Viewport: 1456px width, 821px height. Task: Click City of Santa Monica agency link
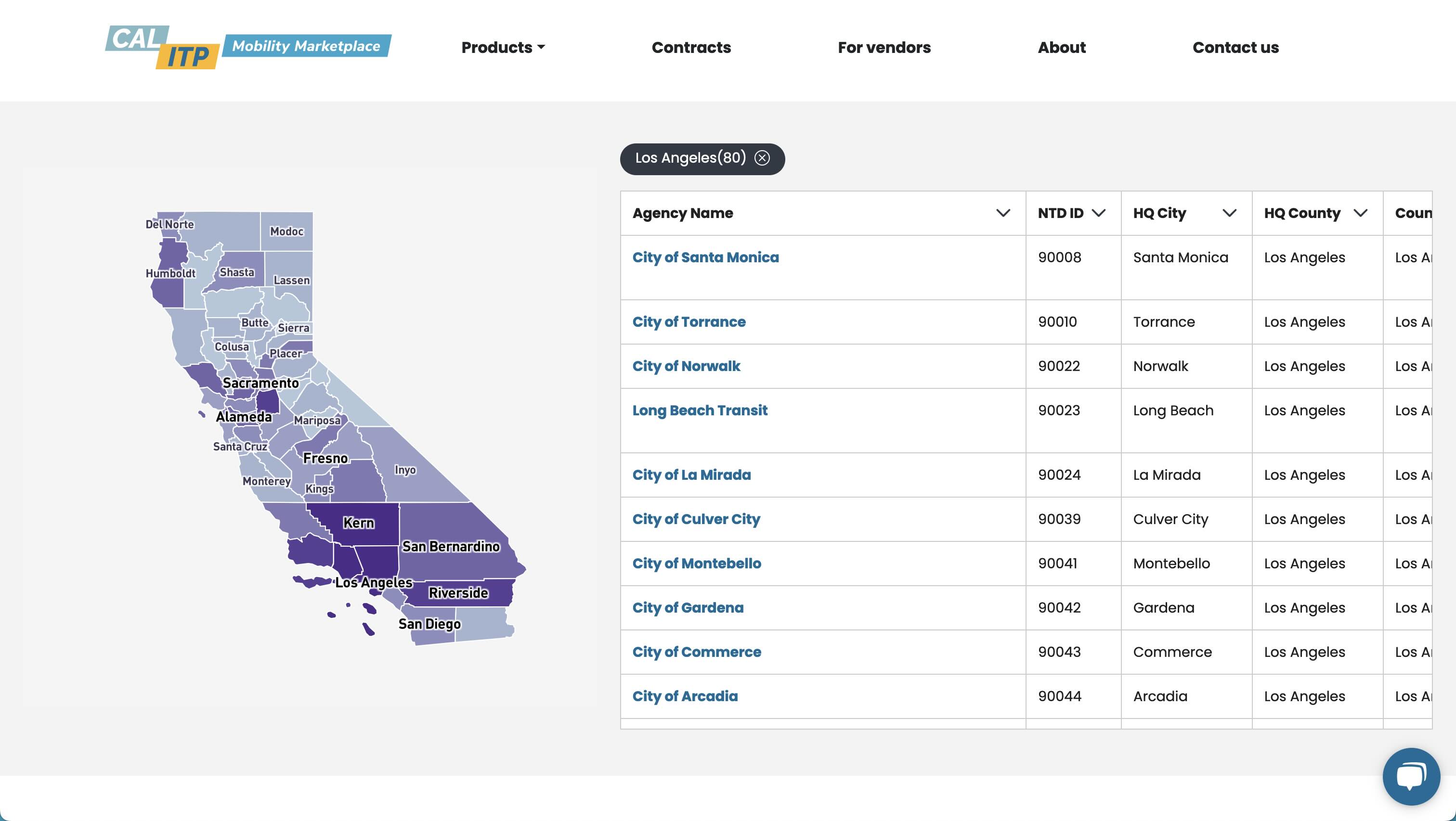[x=705, y=258]
